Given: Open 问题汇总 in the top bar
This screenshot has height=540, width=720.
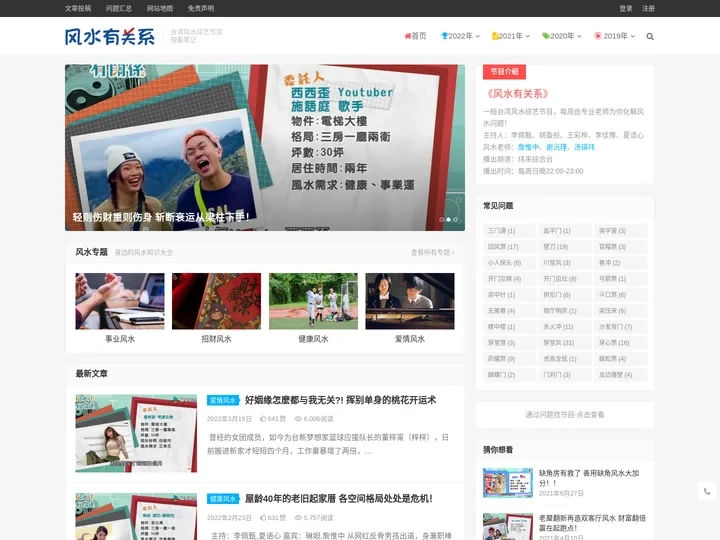Looking at the screenshot, I should [x=118, y=8].
